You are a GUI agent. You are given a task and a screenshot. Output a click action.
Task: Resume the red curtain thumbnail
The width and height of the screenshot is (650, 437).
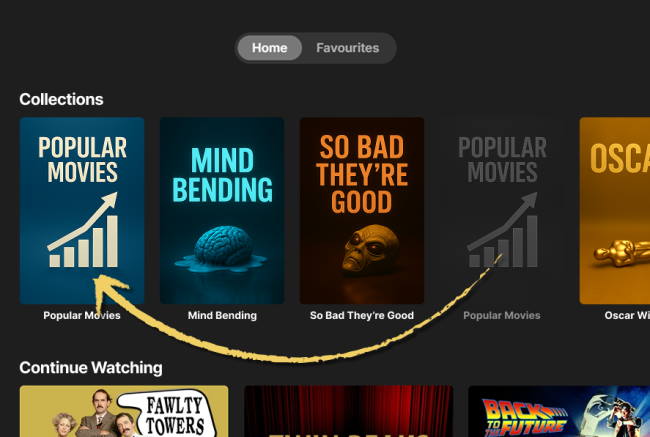coord(349,411)
